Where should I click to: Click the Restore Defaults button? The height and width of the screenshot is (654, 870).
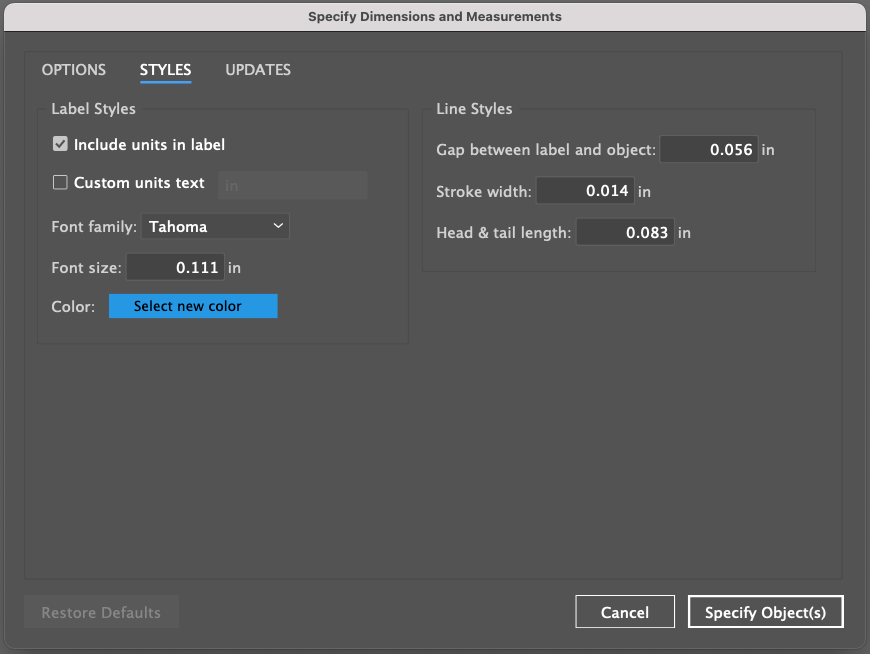[100, 611]
